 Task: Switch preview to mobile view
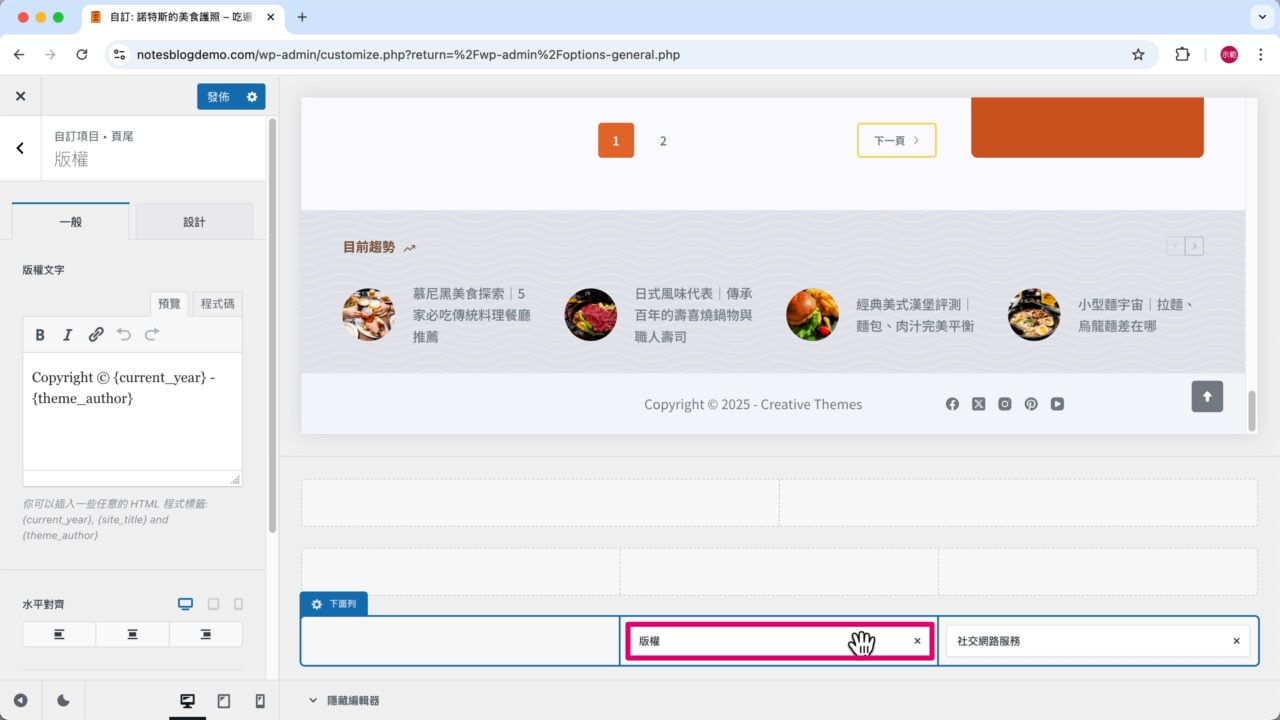coord(260,700)
